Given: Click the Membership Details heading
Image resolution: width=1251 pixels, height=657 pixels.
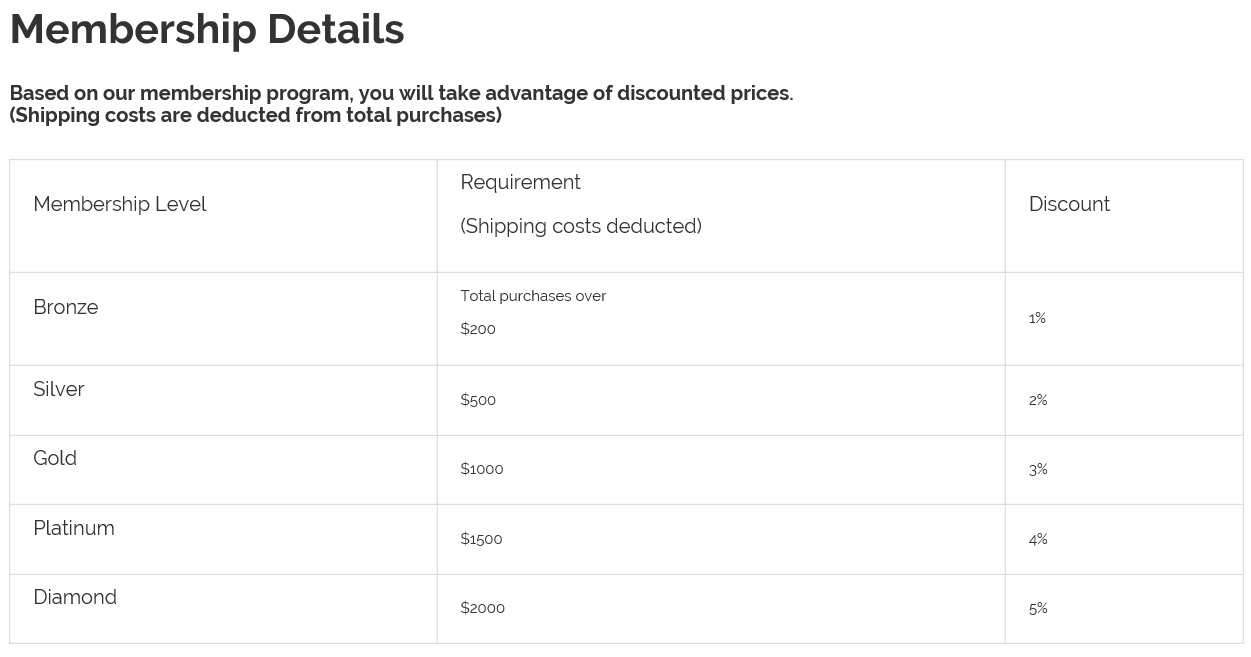Looking at the screenshot, I should [x=207, y=30].
